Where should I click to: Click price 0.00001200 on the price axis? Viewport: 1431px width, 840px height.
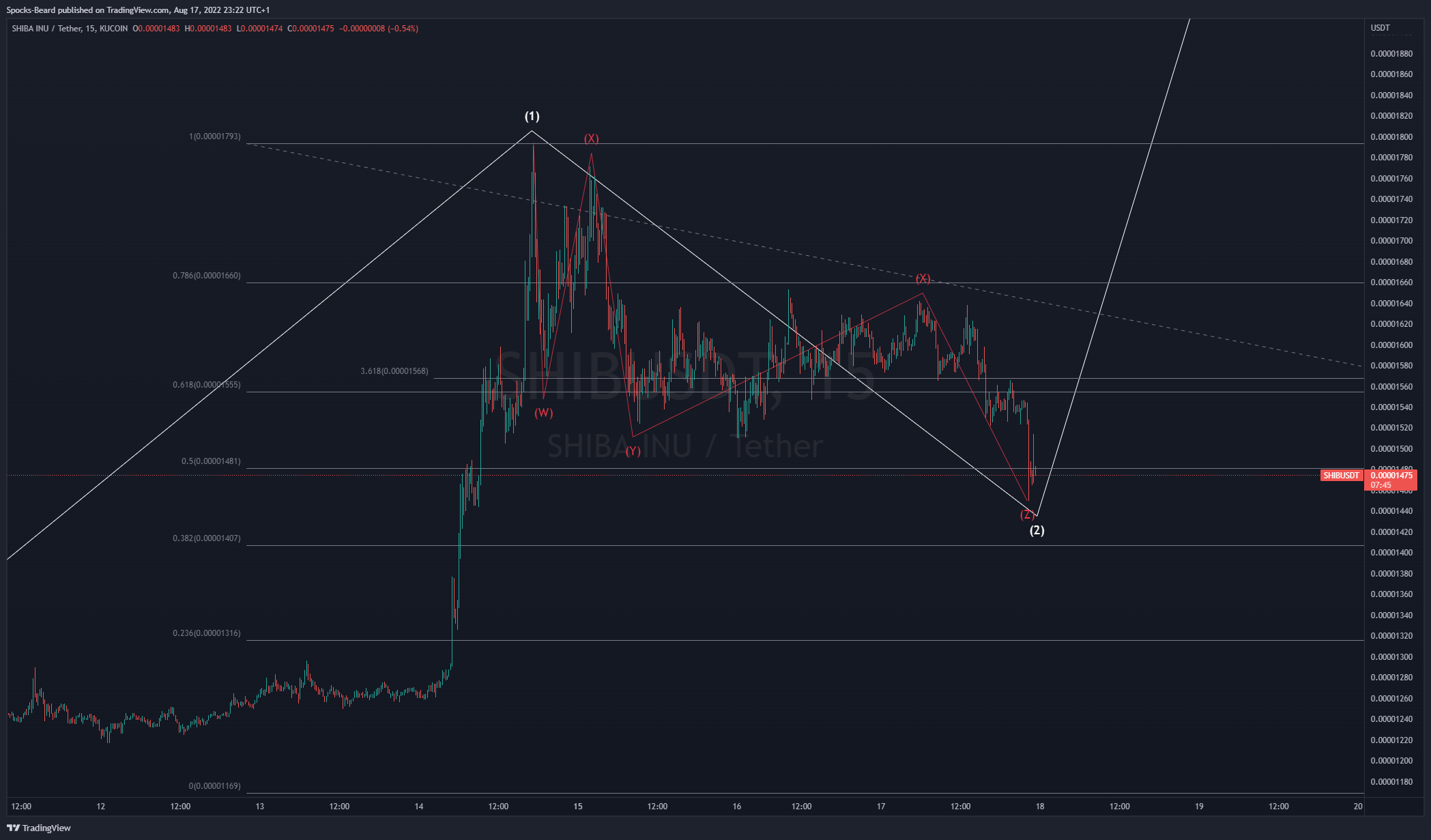coord(1391,761)
